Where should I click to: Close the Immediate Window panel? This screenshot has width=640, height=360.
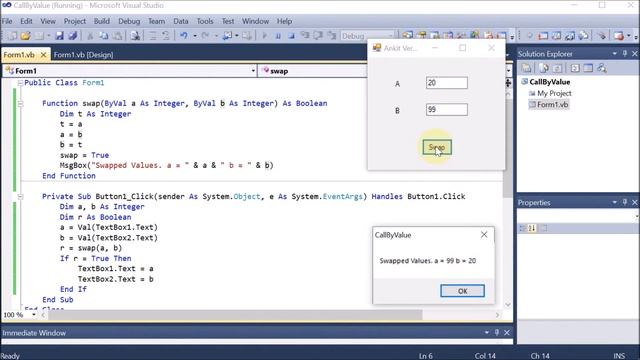point(507,333)
